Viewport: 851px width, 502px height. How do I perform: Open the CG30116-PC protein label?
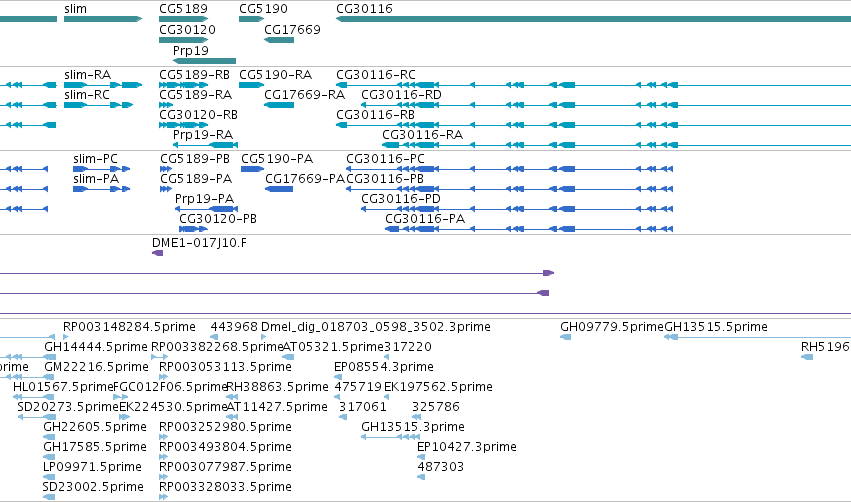coord(385,159)
